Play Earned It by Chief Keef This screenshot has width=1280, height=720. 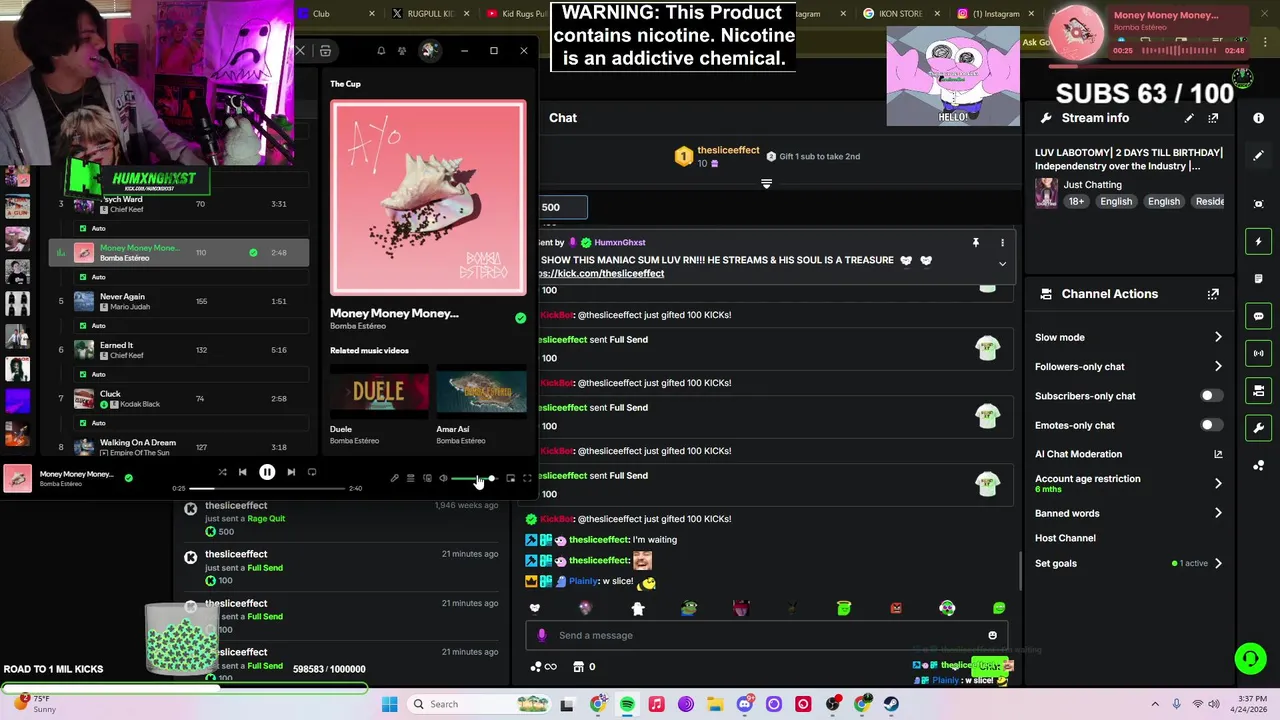pyautogui.click(x=179, y=350)
